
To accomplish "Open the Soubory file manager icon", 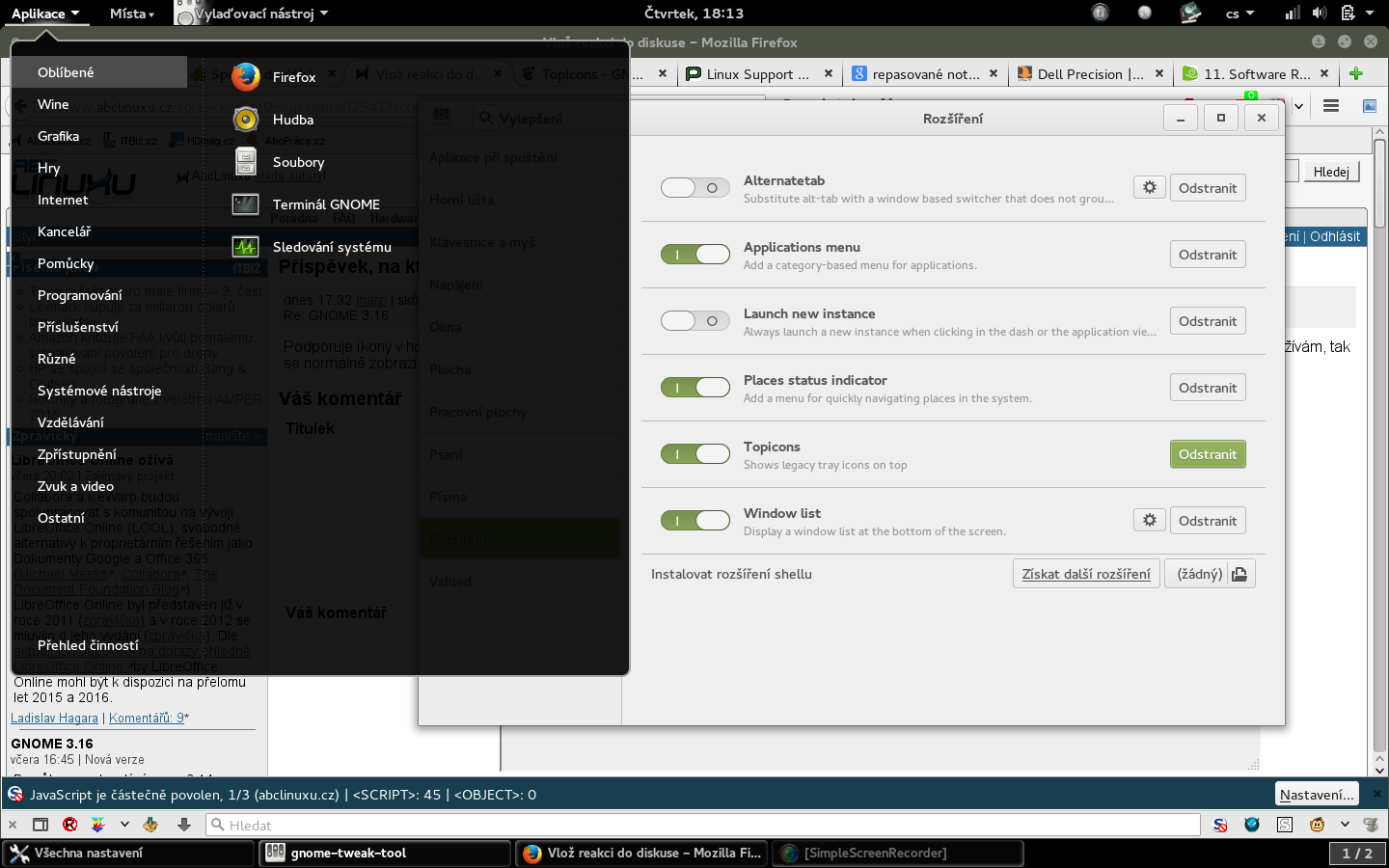I will click(x=246, y=162).
